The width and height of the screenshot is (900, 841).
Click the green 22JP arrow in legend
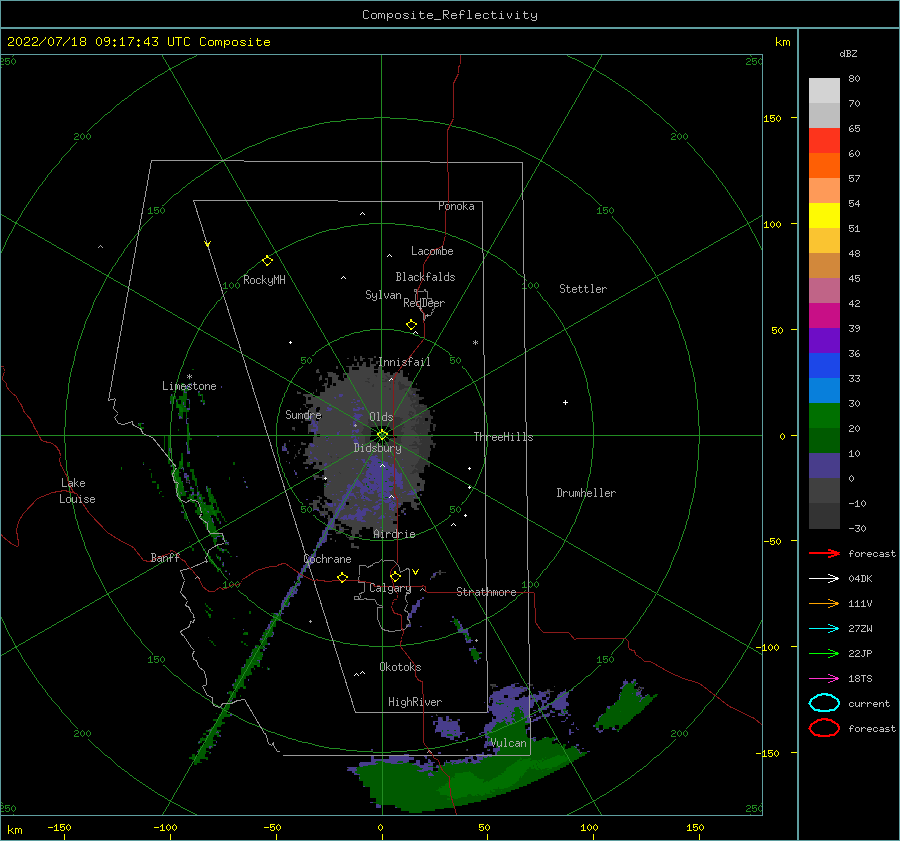click(x=824, y=653)
